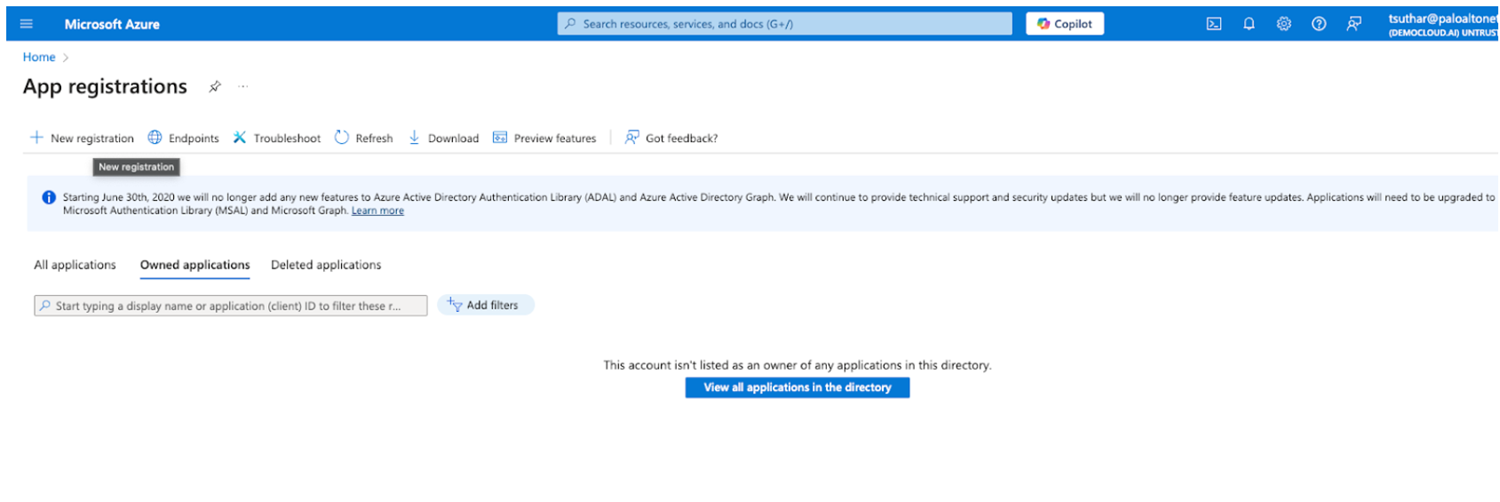This screenshot has height=502, width=1500.
Task: Refresh the app registrations list
Action: pyautogui.click(x=364, y=138)
